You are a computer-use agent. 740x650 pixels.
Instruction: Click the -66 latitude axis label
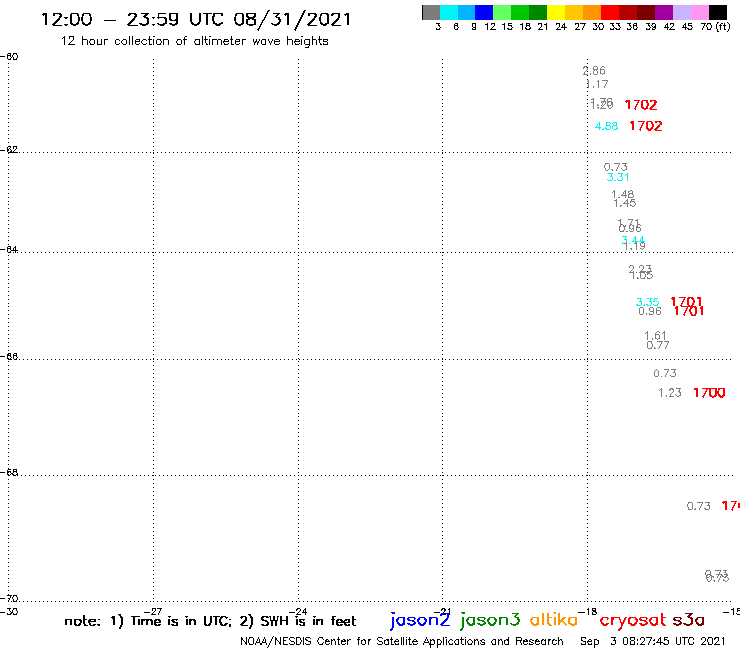[x=9, y=356]
